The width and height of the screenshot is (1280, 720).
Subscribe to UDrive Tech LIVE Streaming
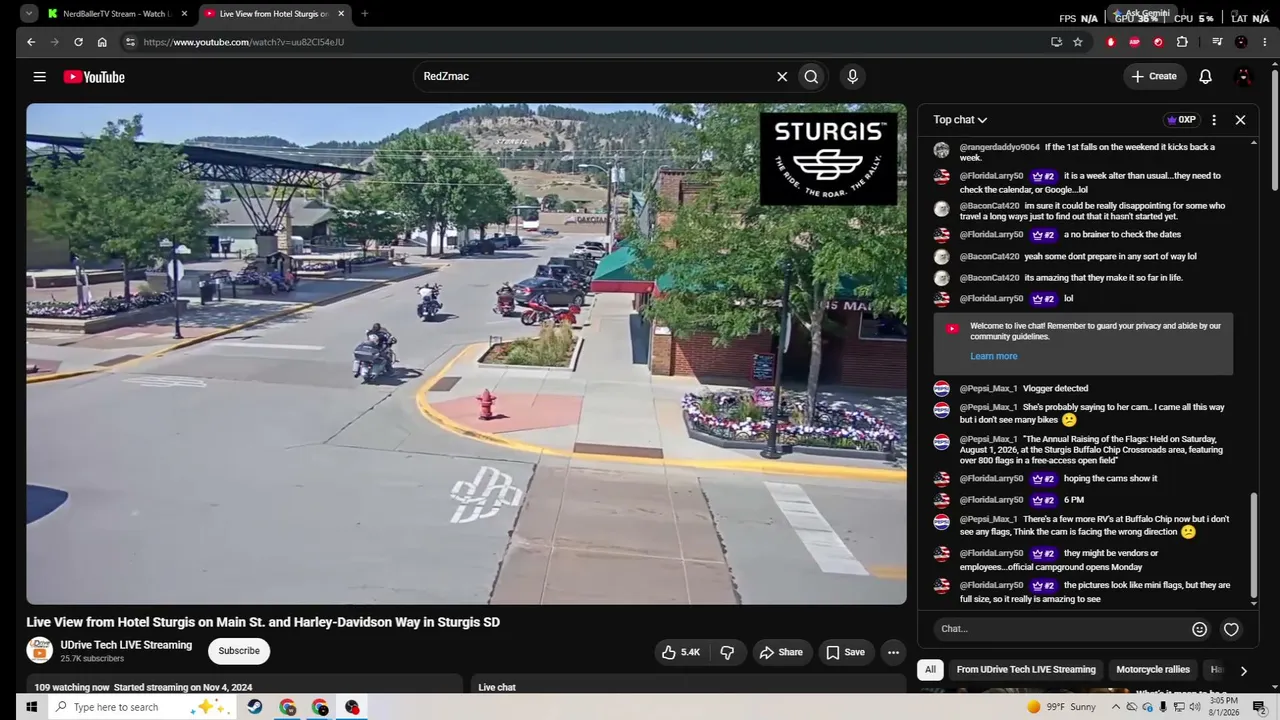click(x=239, y=651)
